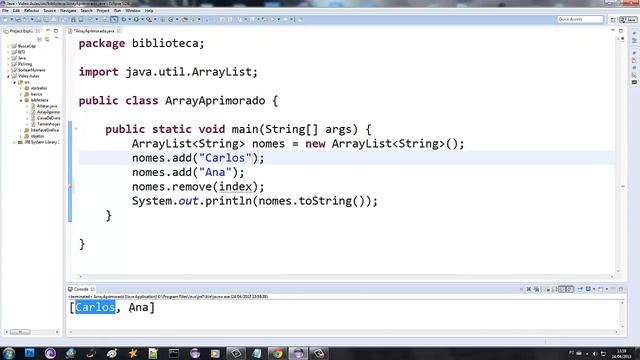Image resolution: width=640 pixels, height=360 pixels.
Task: Select the SortearNumero project
Action: point(31,70)
